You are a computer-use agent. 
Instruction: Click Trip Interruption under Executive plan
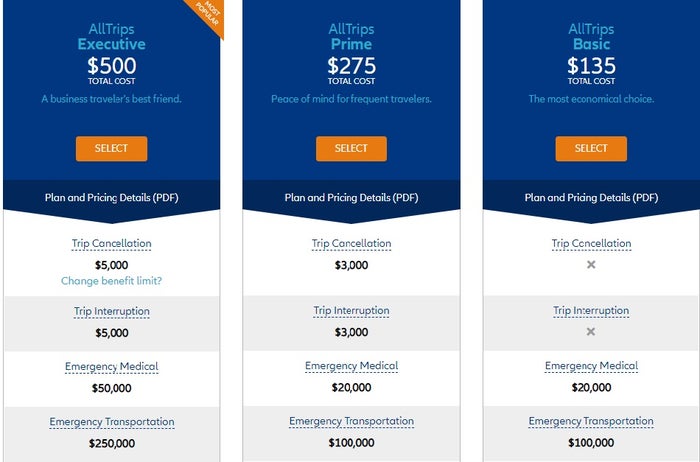click(112, 311)
